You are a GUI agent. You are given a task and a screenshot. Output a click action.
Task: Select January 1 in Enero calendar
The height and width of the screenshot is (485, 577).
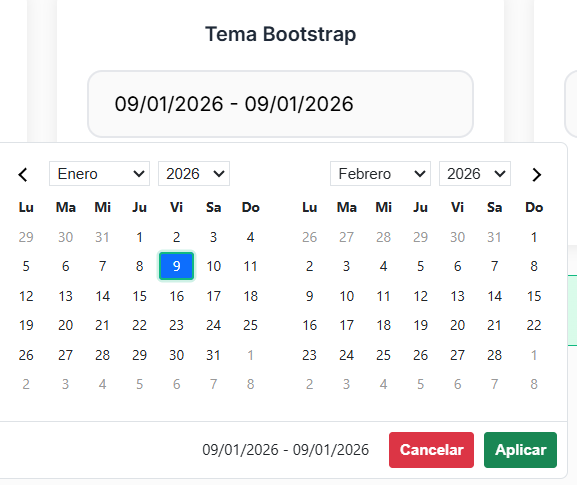(x=139, y=237)
